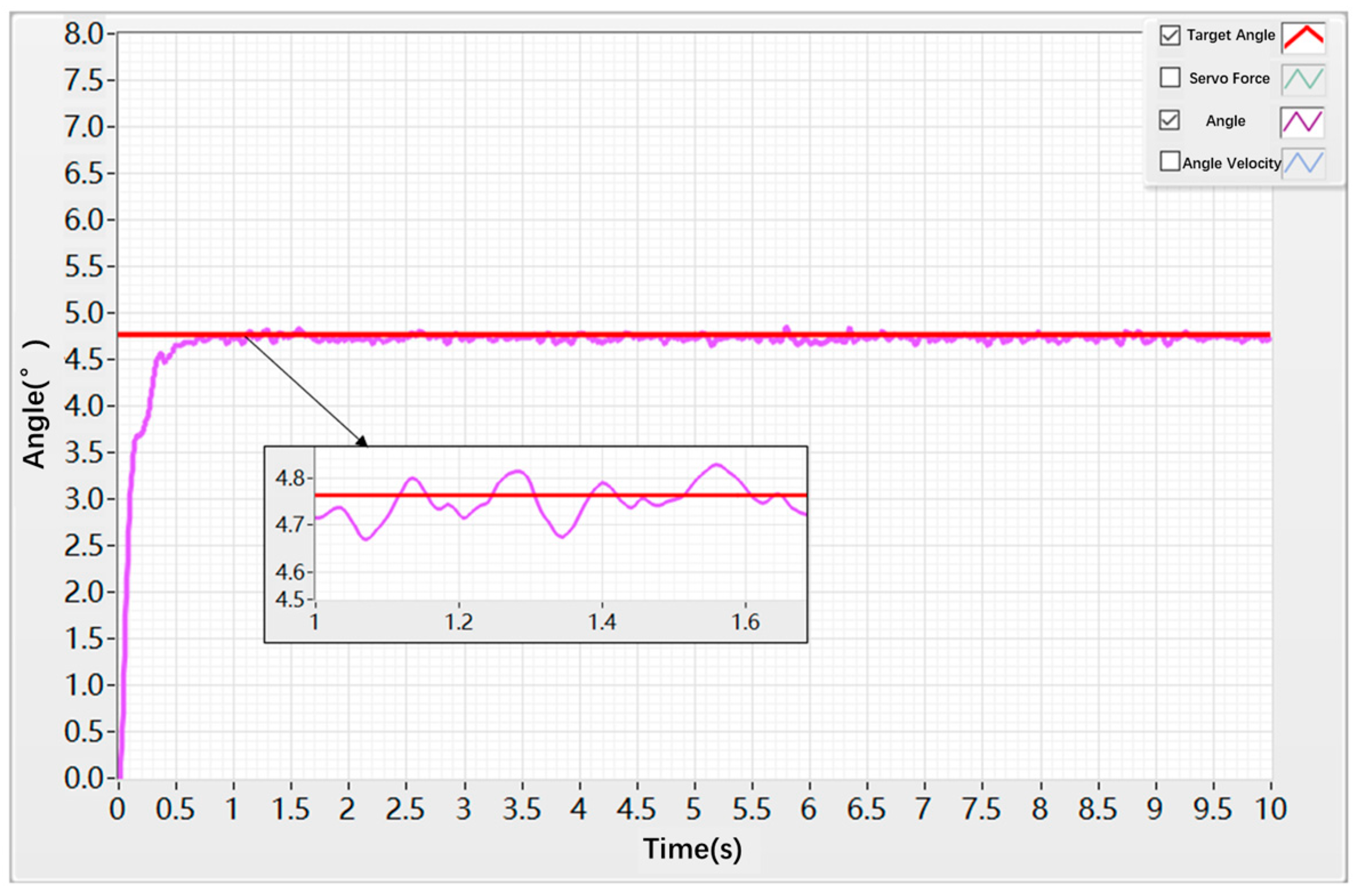Viewport: 1357px width, 896px height.
Task: Click the 0.0 minimum y-axis value
Action: (83, 778)
